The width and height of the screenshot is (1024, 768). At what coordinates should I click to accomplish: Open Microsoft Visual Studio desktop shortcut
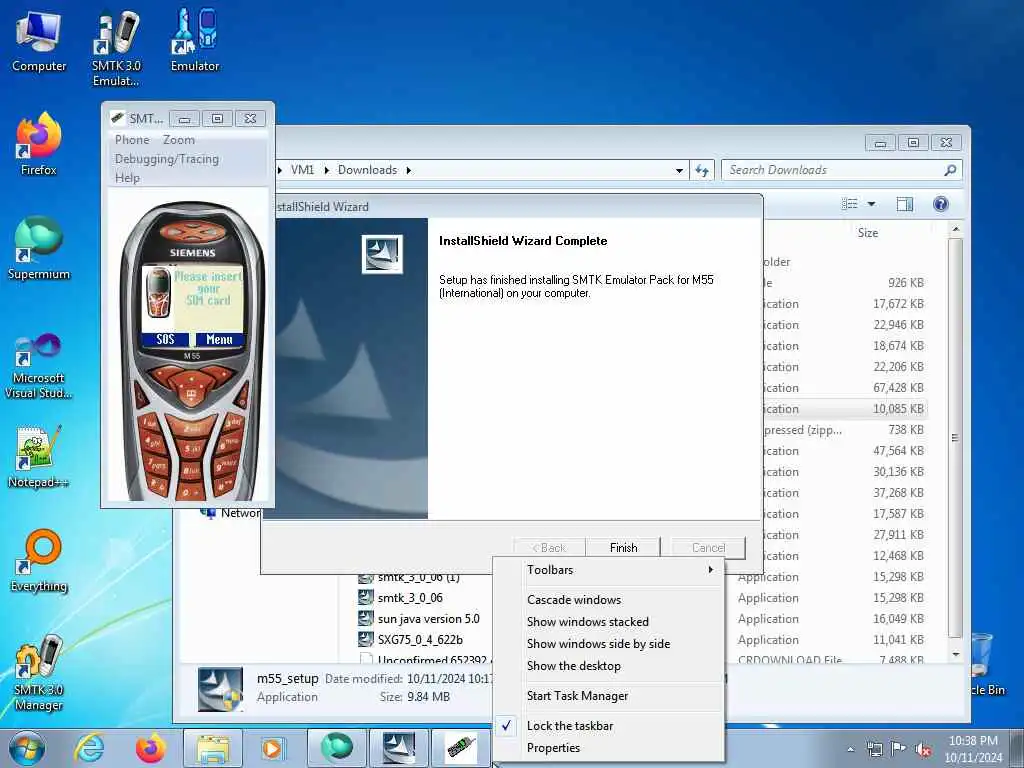click(39, 366)
